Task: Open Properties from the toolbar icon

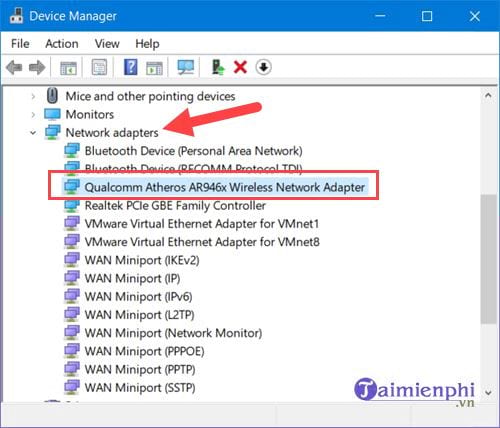Action: (99, 67)
